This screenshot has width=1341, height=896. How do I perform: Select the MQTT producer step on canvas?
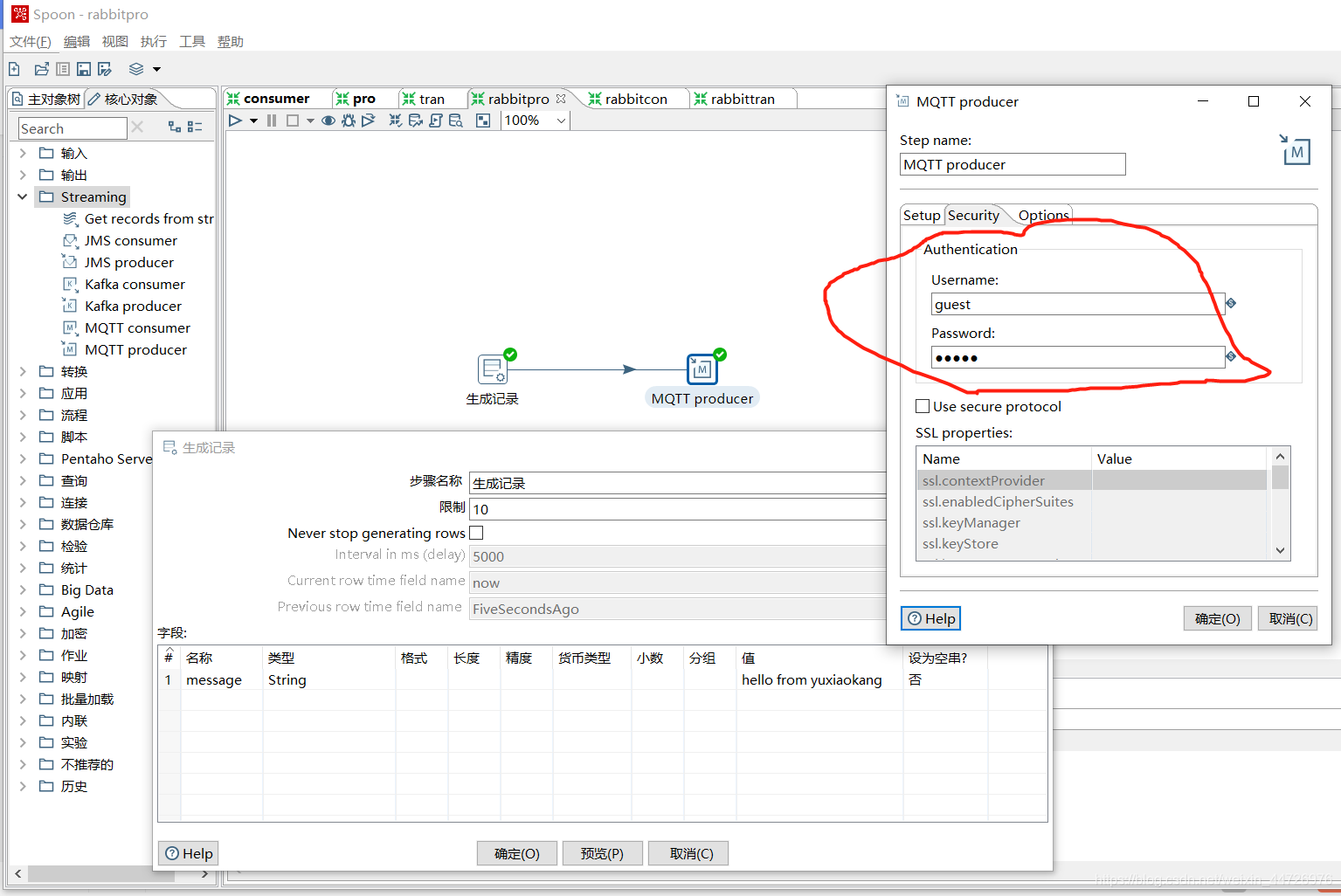[702, 369]
